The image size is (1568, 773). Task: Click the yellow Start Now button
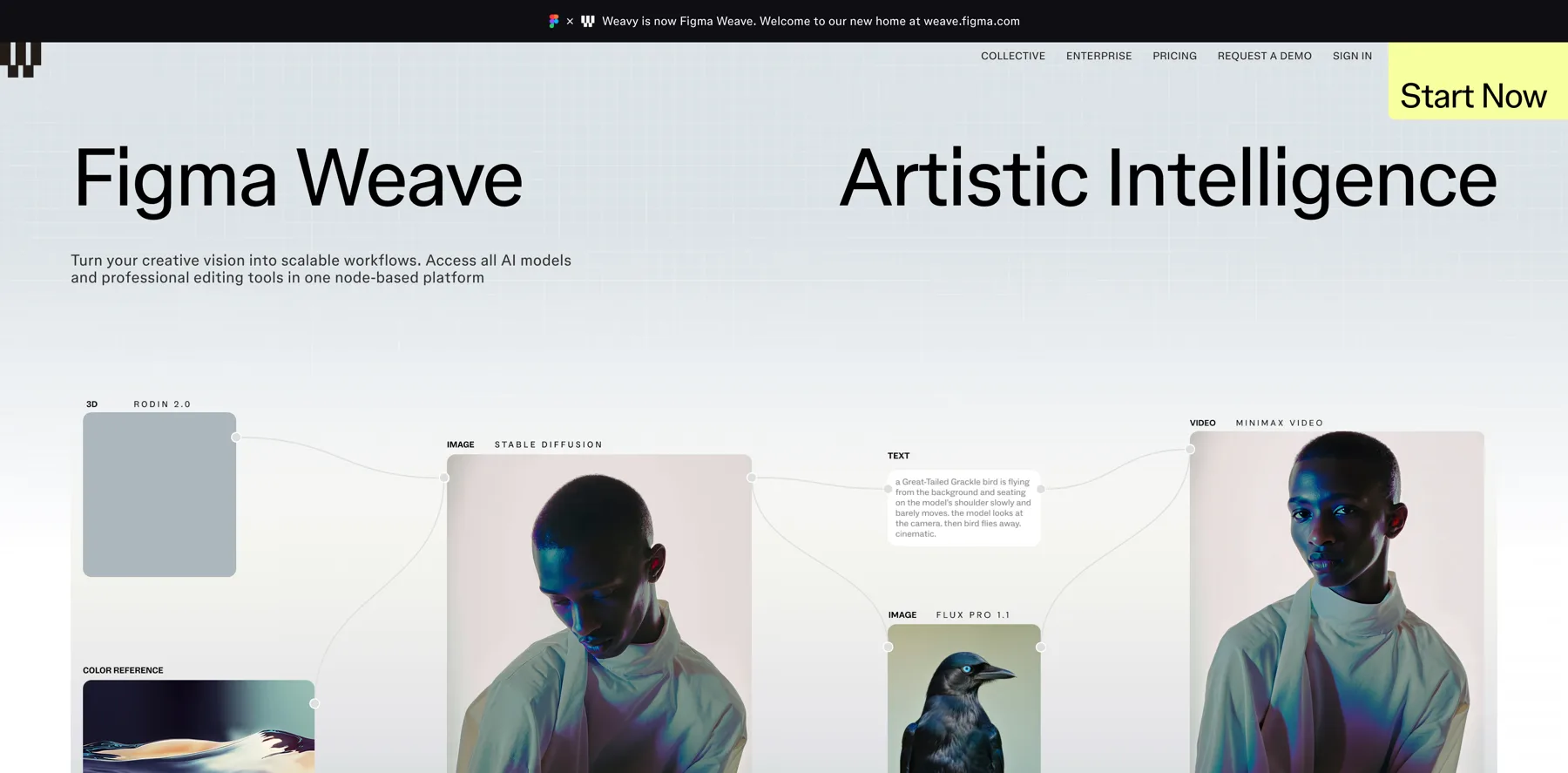click(x=1477, y=81)
